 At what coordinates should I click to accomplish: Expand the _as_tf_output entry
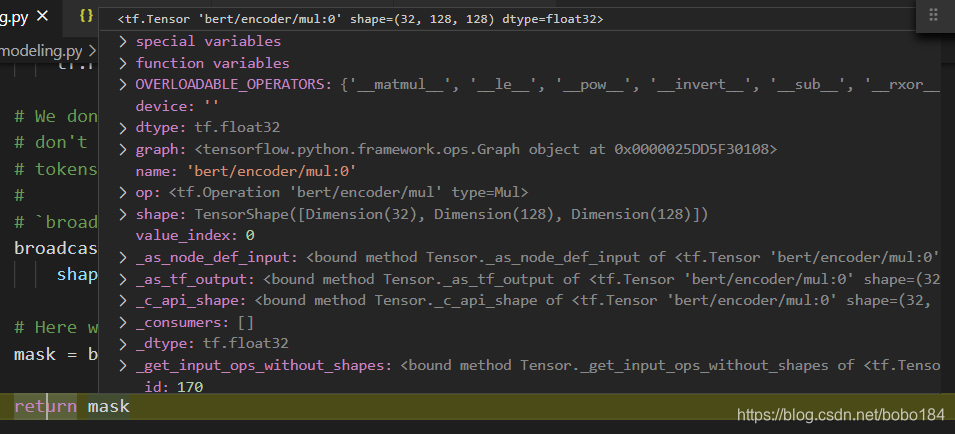tap(123, 279)
